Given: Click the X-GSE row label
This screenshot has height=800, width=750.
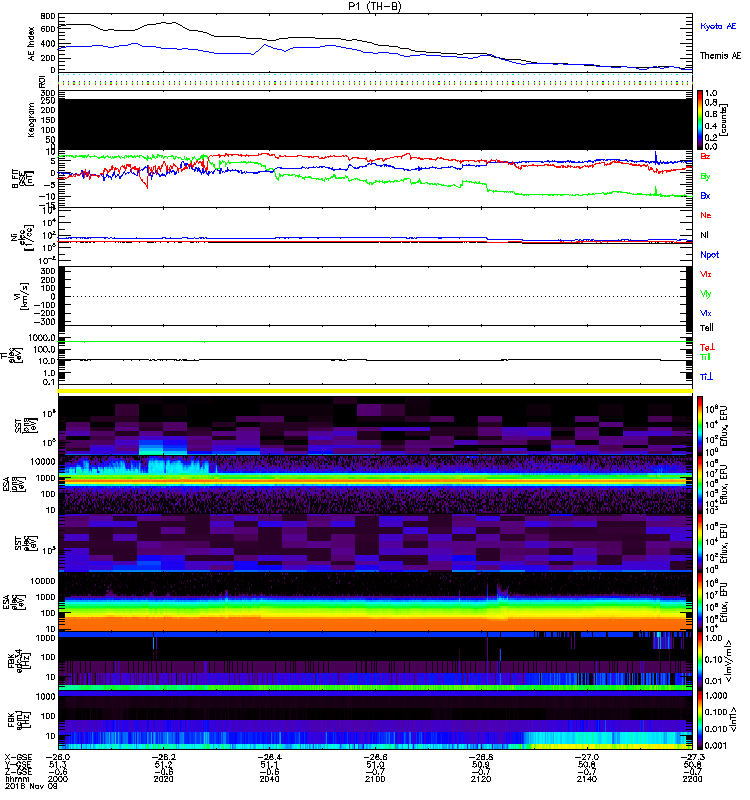Looking at the screenshot, I should click(x=18, y=758).
